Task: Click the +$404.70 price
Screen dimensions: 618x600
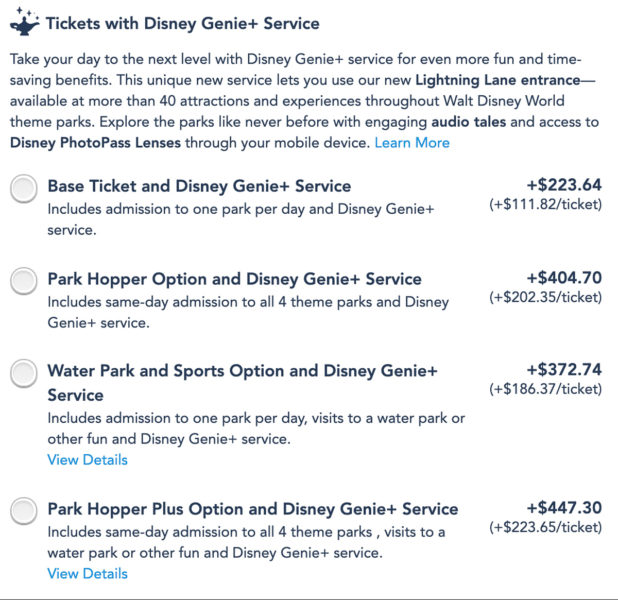Action: click(x=564, y=278)
